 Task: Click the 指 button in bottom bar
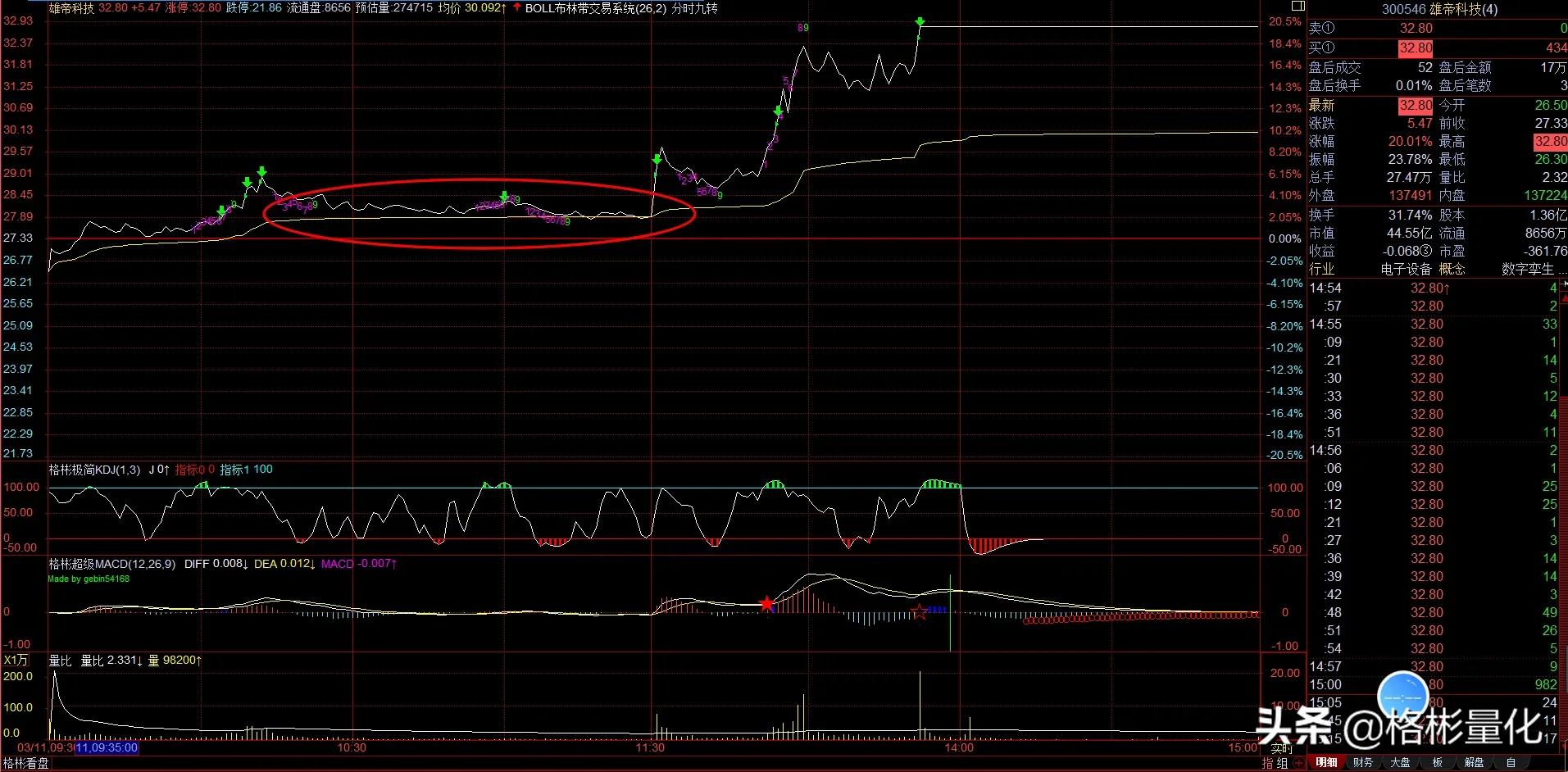pos(1268,763)
